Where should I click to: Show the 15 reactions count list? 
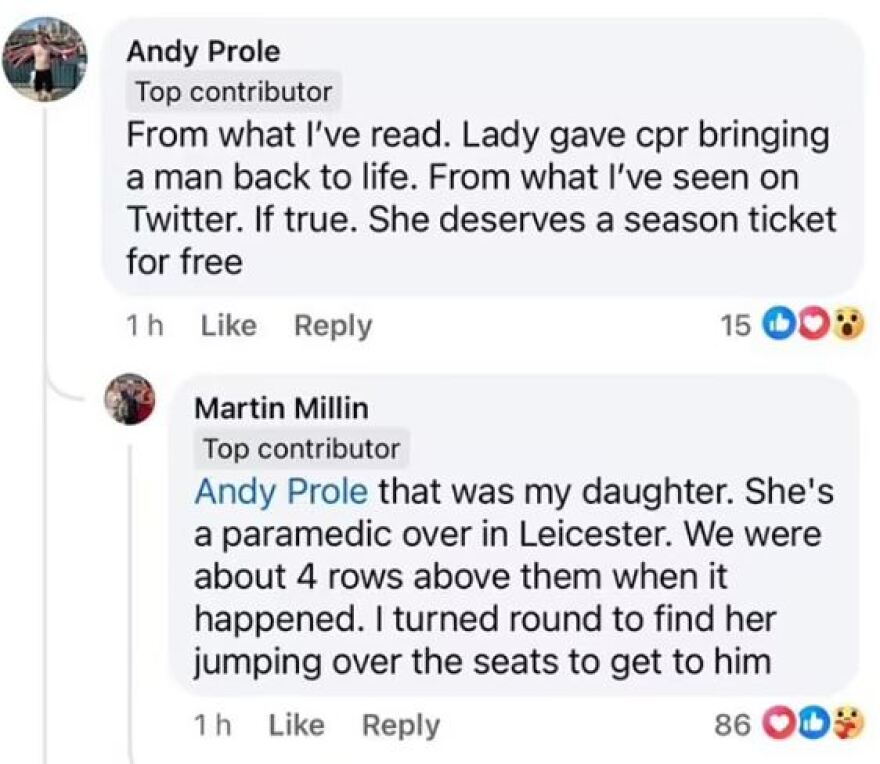735,325
